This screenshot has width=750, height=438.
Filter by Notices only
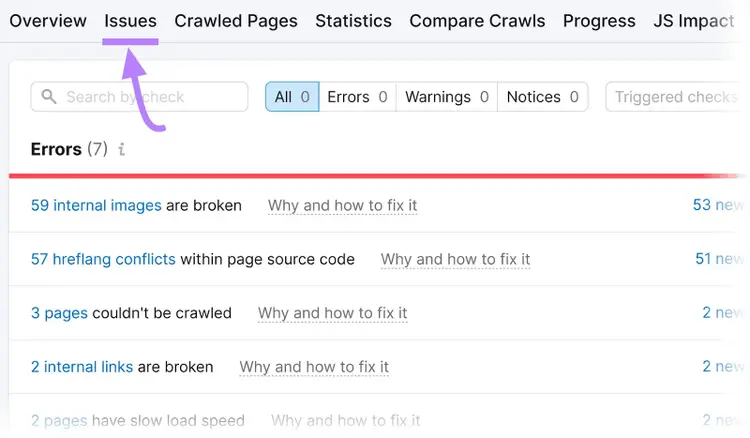543,97
